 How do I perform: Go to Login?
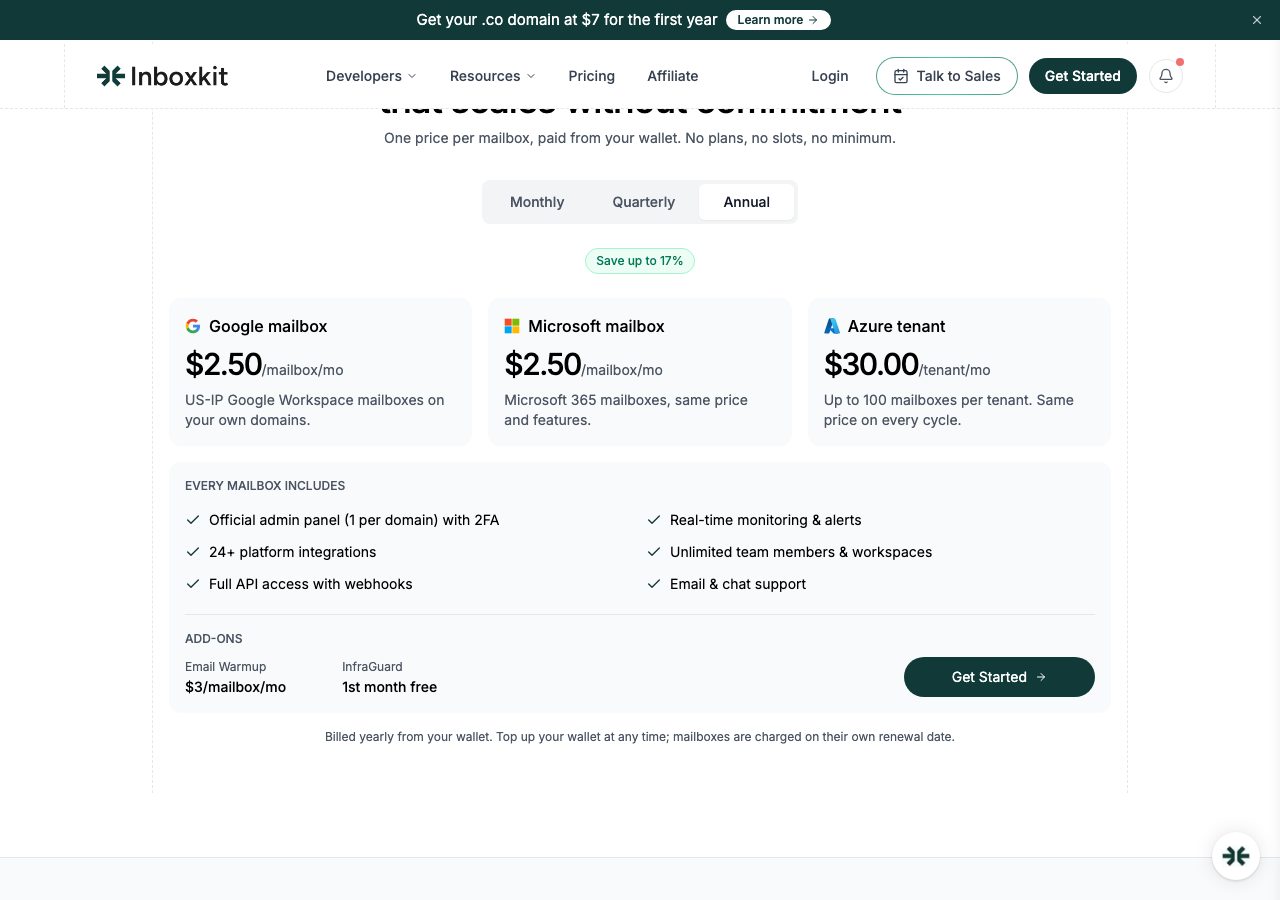830,76
